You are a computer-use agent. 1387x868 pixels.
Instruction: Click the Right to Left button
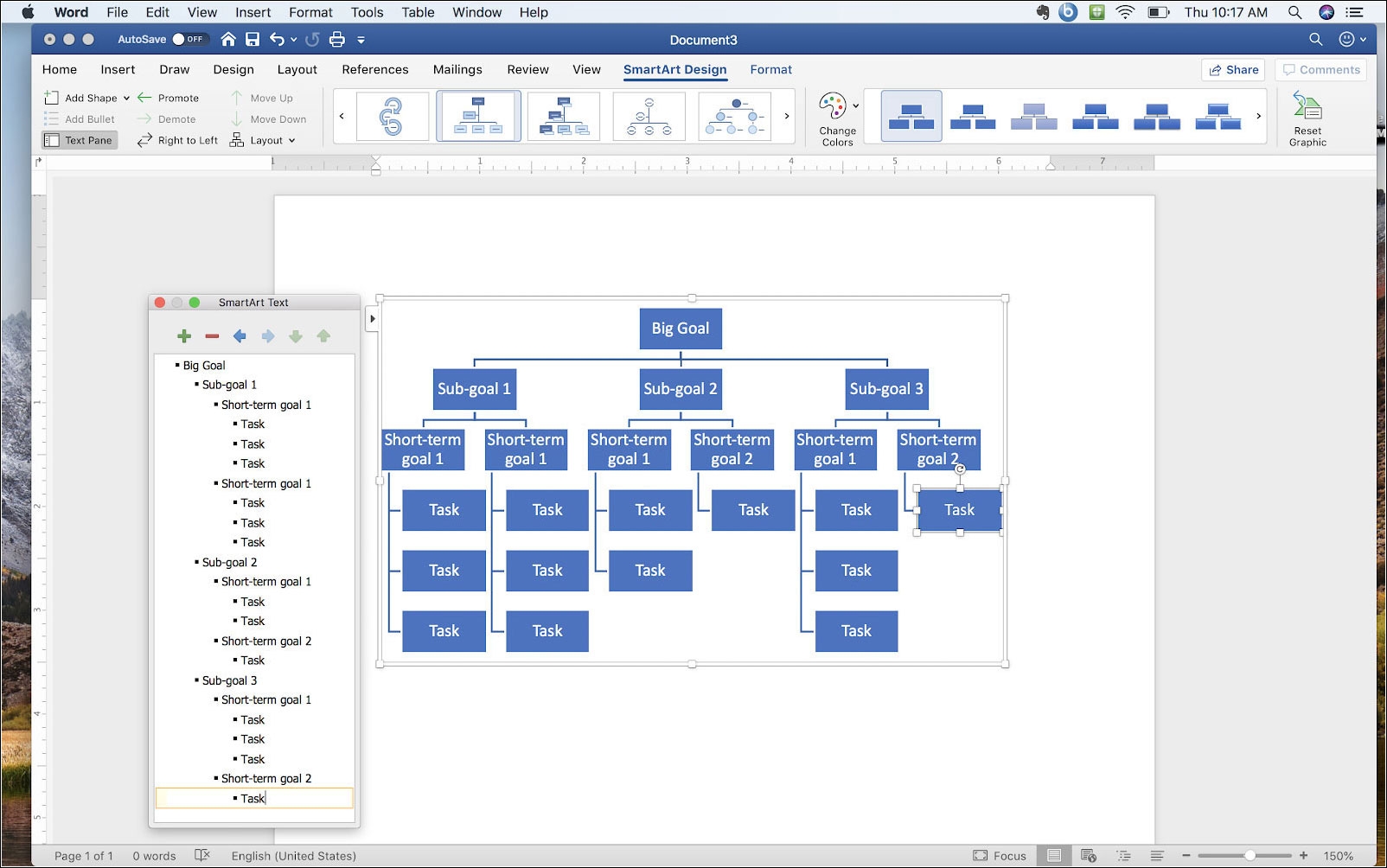click(177, 140)
